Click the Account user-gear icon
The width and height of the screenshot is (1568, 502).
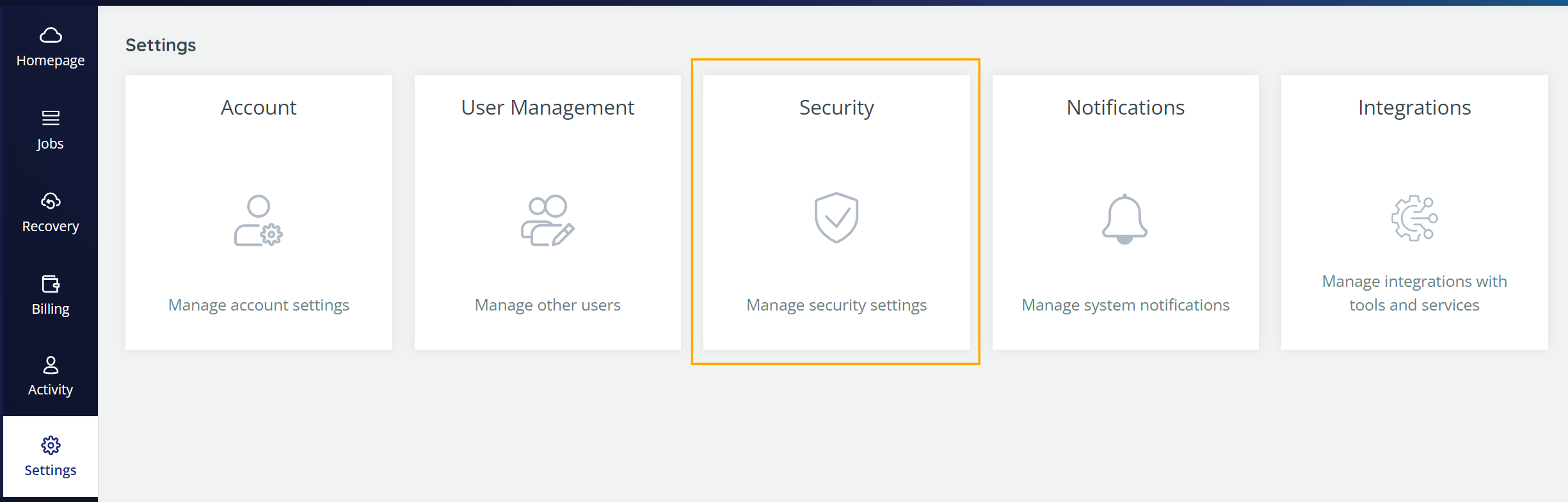coord(259,220)
